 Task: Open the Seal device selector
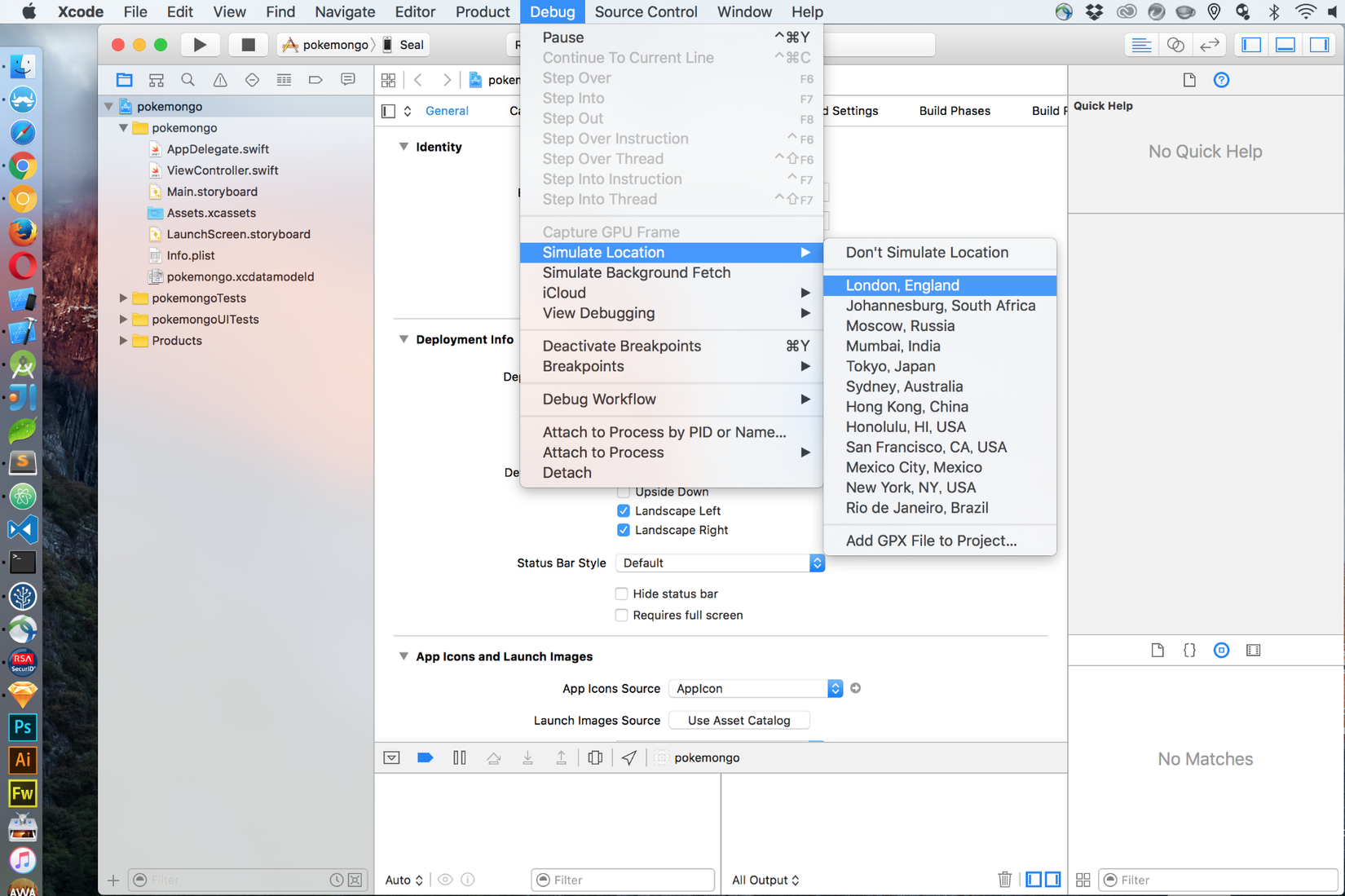pyautogui.click(x=403, y=45)
